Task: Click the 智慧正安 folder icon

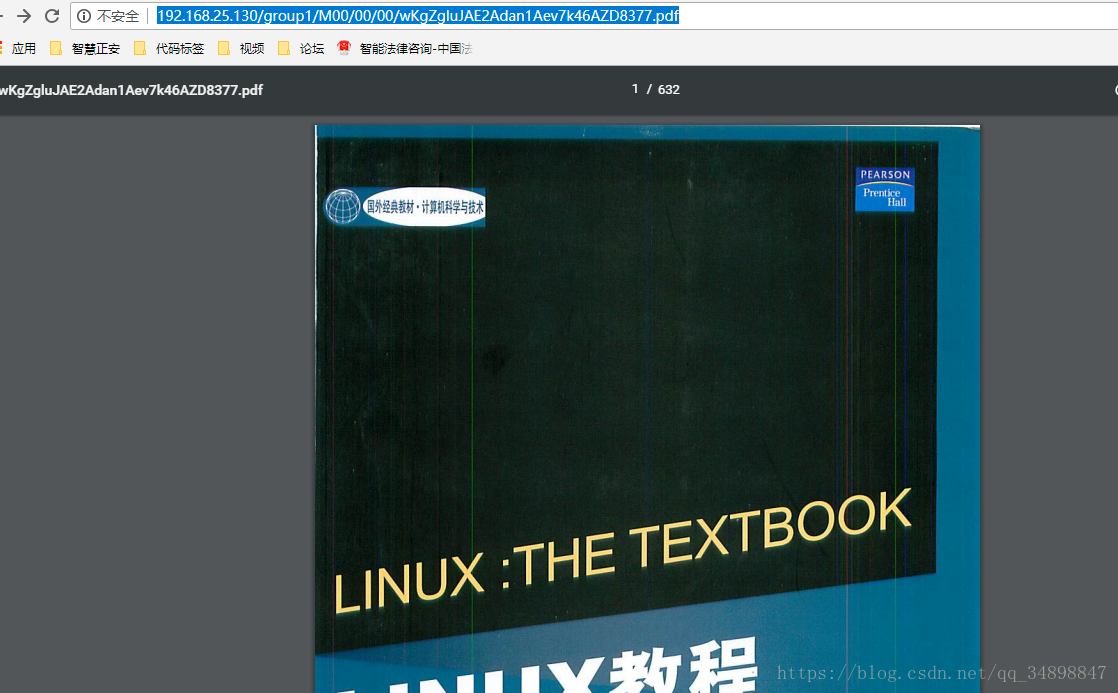Action: [x=56, y=48]
